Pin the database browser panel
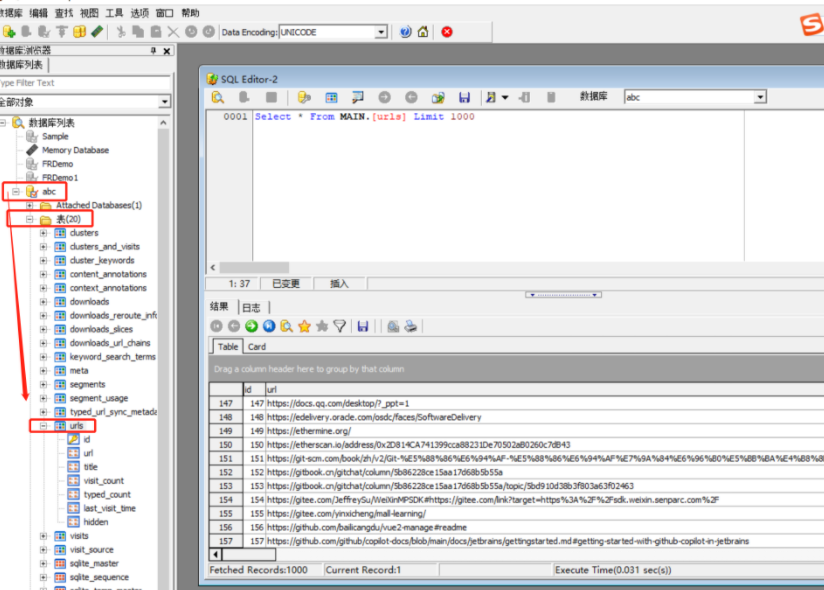The width and height of the screenshot is (824, 590). (153, 50)
